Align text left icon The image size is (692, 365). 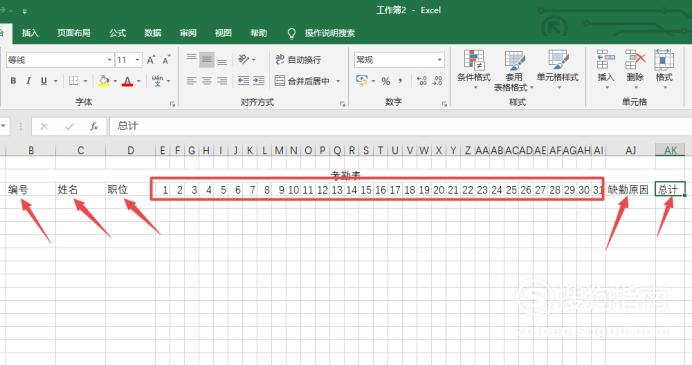[191, 81]
